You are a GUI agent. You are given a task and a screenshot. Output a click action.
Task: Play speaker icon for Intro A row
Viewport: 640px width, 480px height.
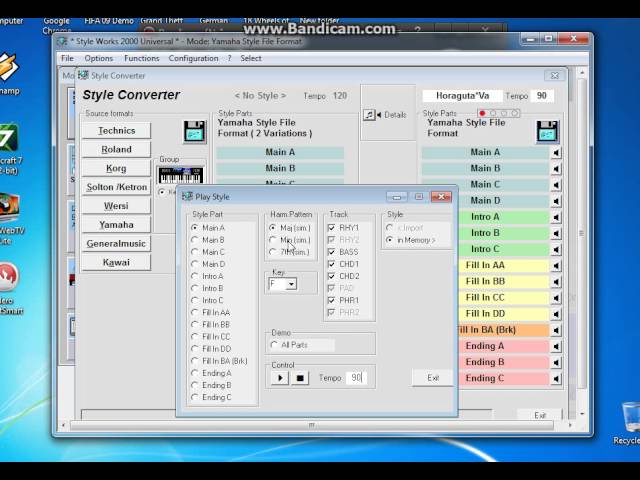[x=556, y=217]
